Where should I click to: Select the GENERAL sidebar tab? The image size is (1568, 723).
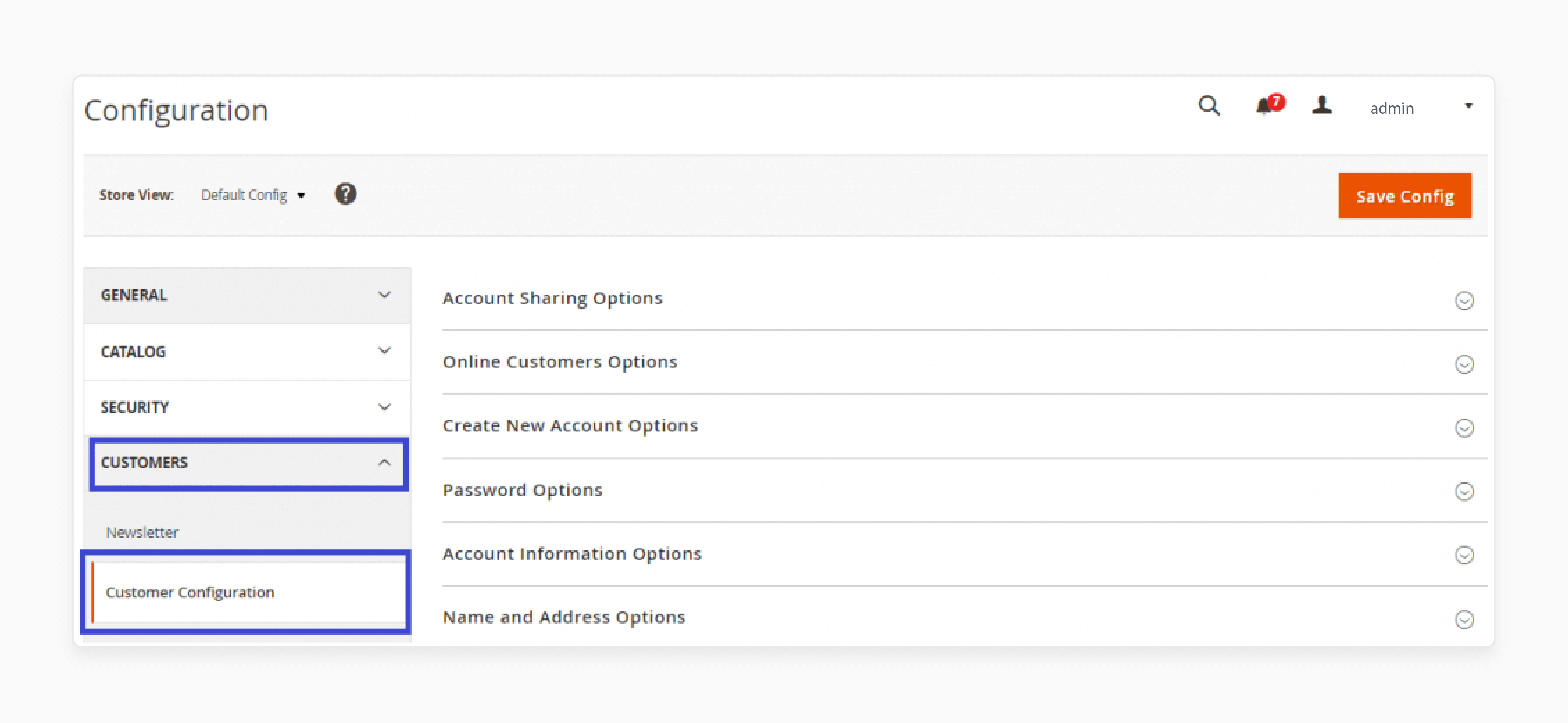[x=247, y=295]
